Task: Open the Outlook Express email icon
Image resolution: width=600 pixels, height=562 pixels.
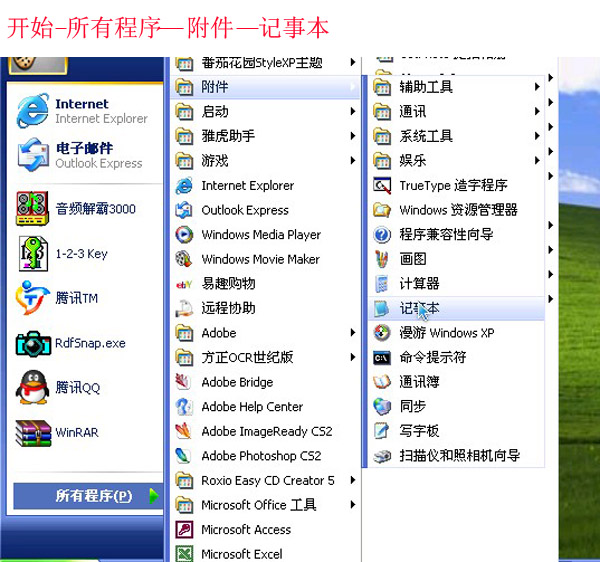Action: pyautogui.click(x=33, y=155)
